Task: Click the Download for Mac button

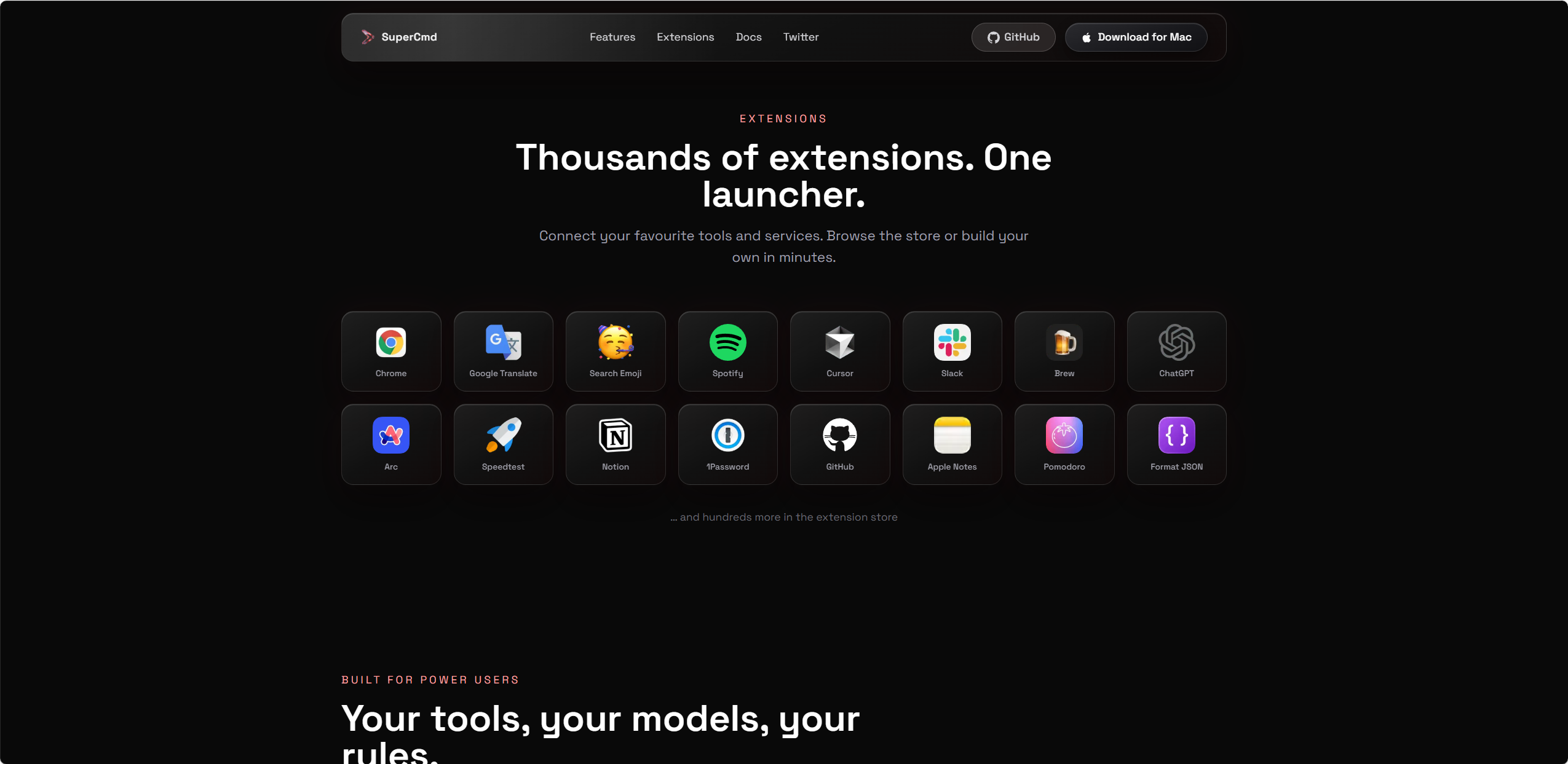Action: coord(1136,37)
